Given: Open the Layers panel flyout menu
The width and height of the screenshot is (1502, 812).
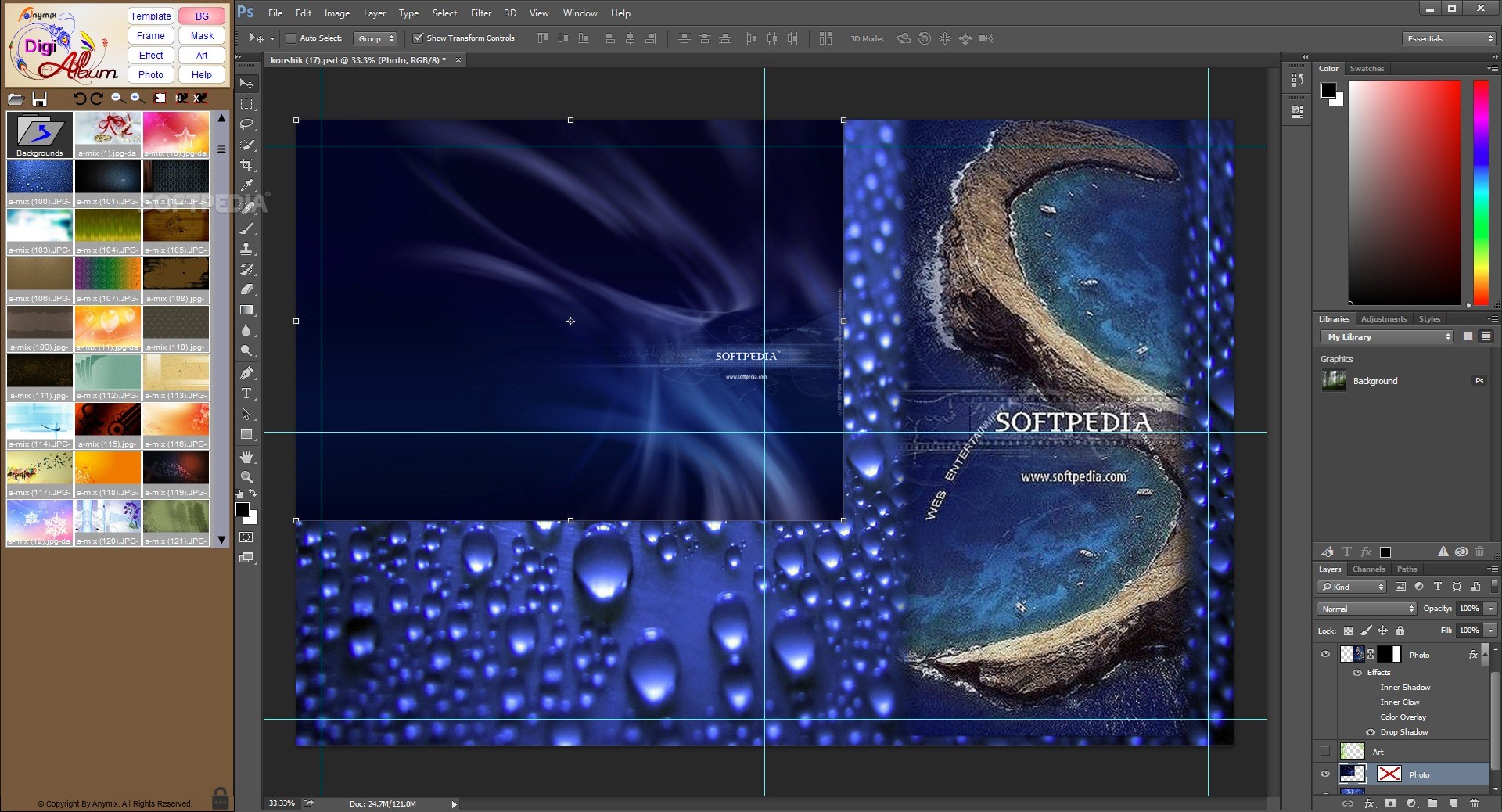Looking at the screenshot, I should pos(1492,569).
